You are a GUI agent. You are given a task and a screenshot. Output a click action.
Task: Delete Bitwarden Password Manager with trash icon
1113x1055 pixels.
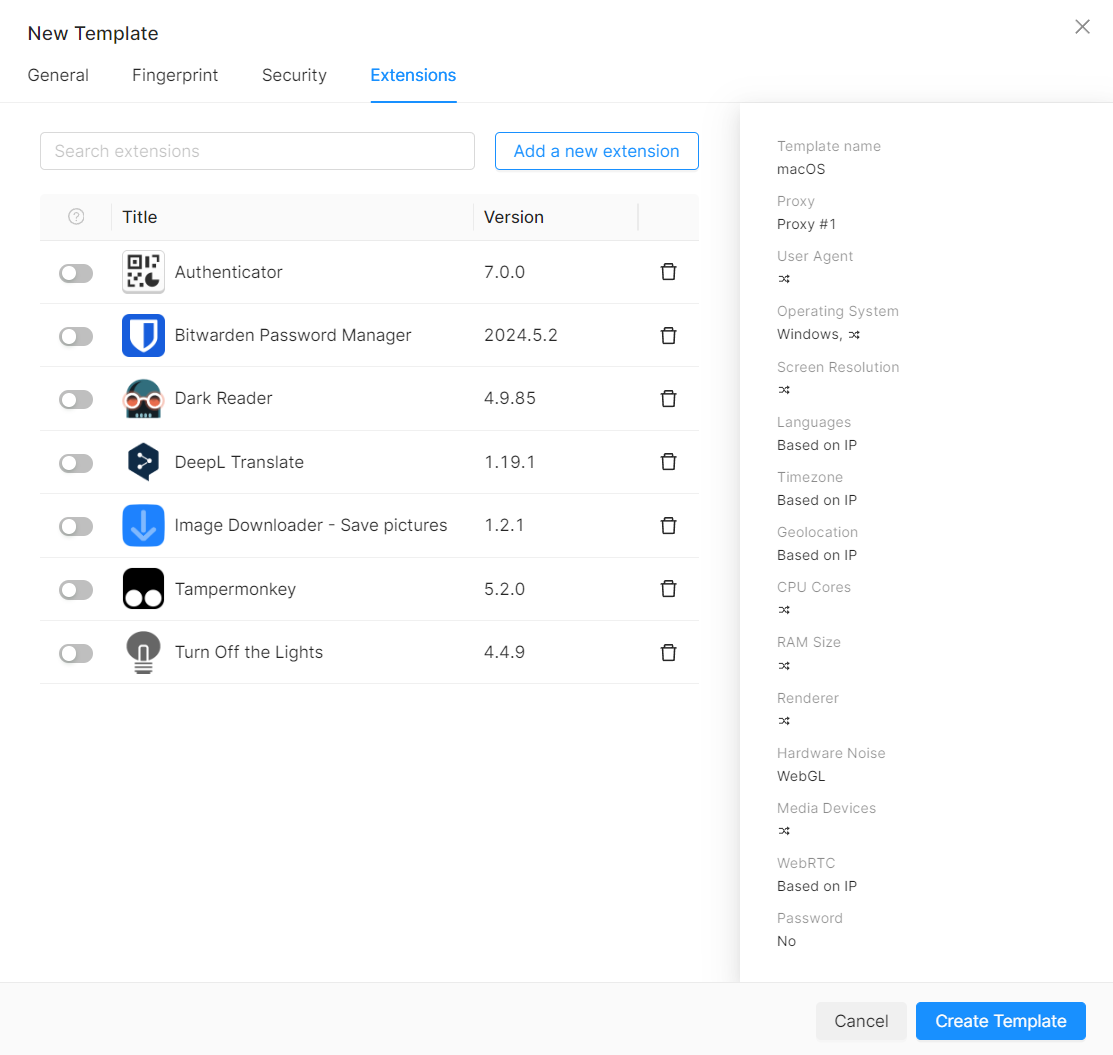click(x=668, y=335)
